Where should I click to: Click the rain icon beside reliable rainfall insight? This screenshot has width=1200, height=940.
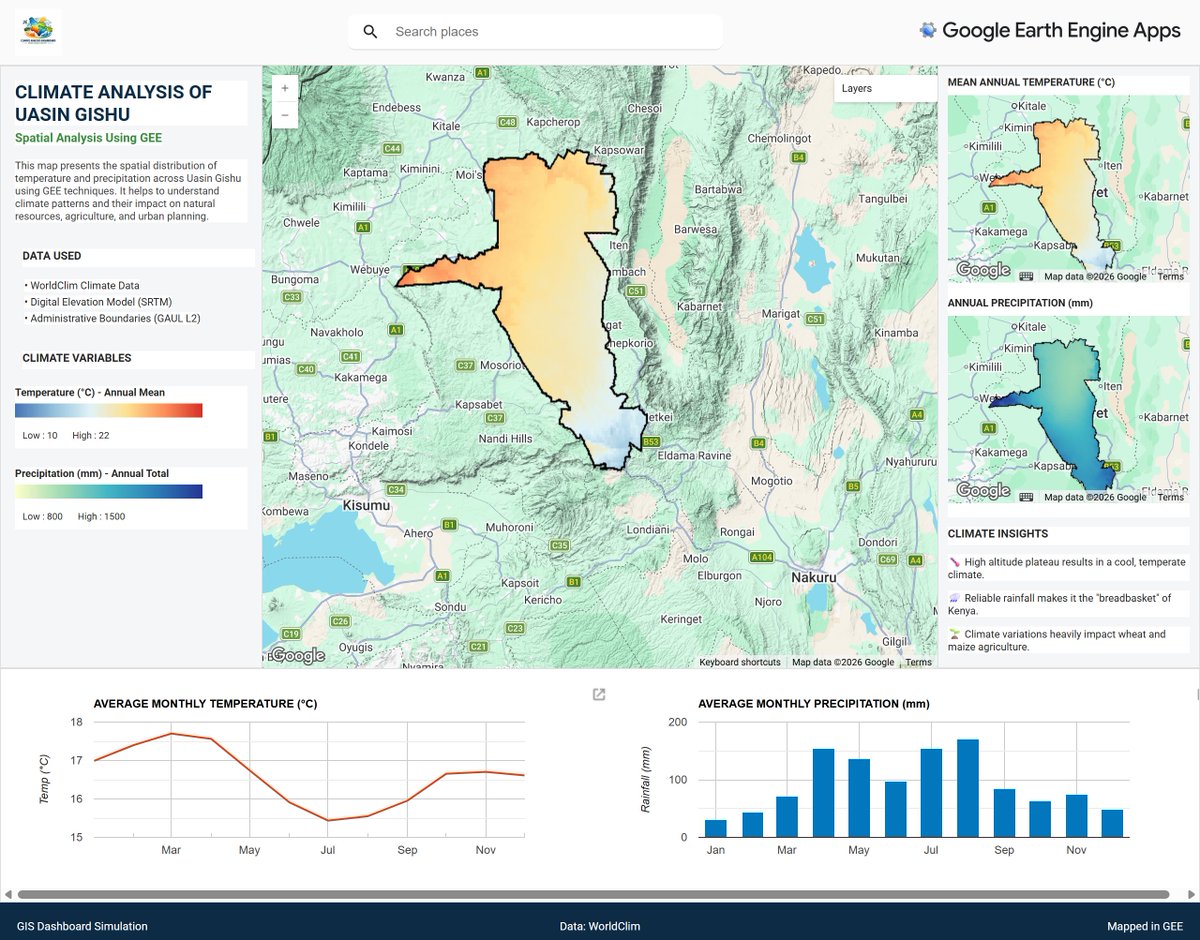(x=955, y=598)
